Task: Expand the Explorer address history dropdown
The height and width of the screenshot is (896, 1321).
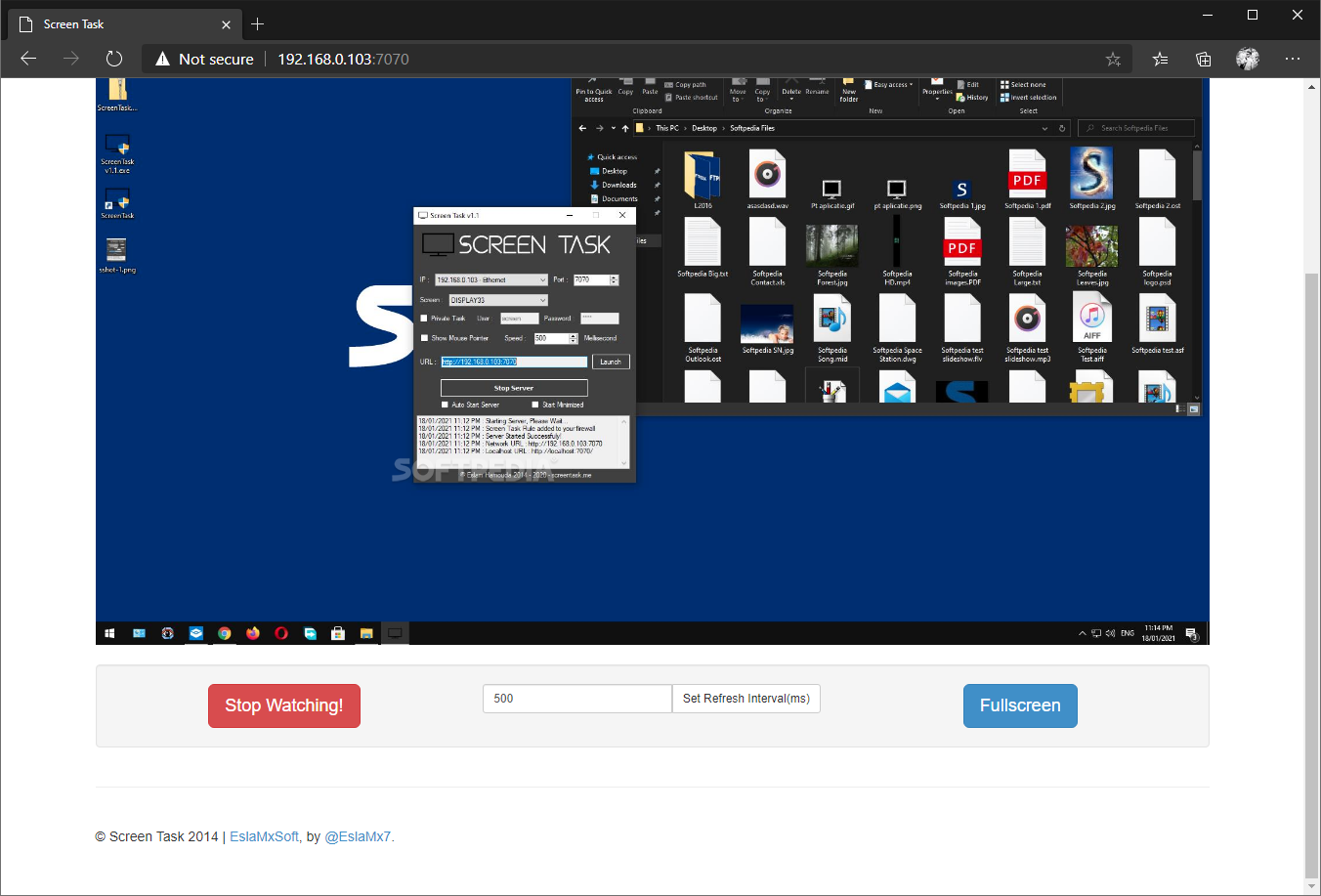Action: [1044, 128]
